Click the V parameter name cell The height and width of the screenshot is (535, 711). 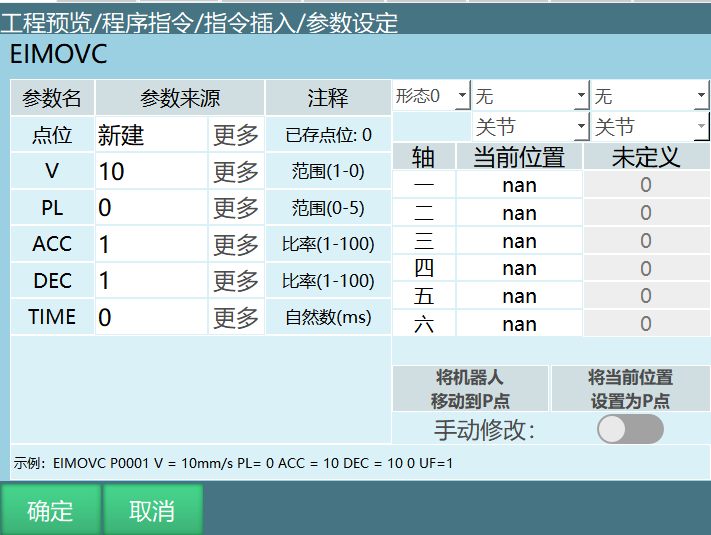tap(52, 171)
